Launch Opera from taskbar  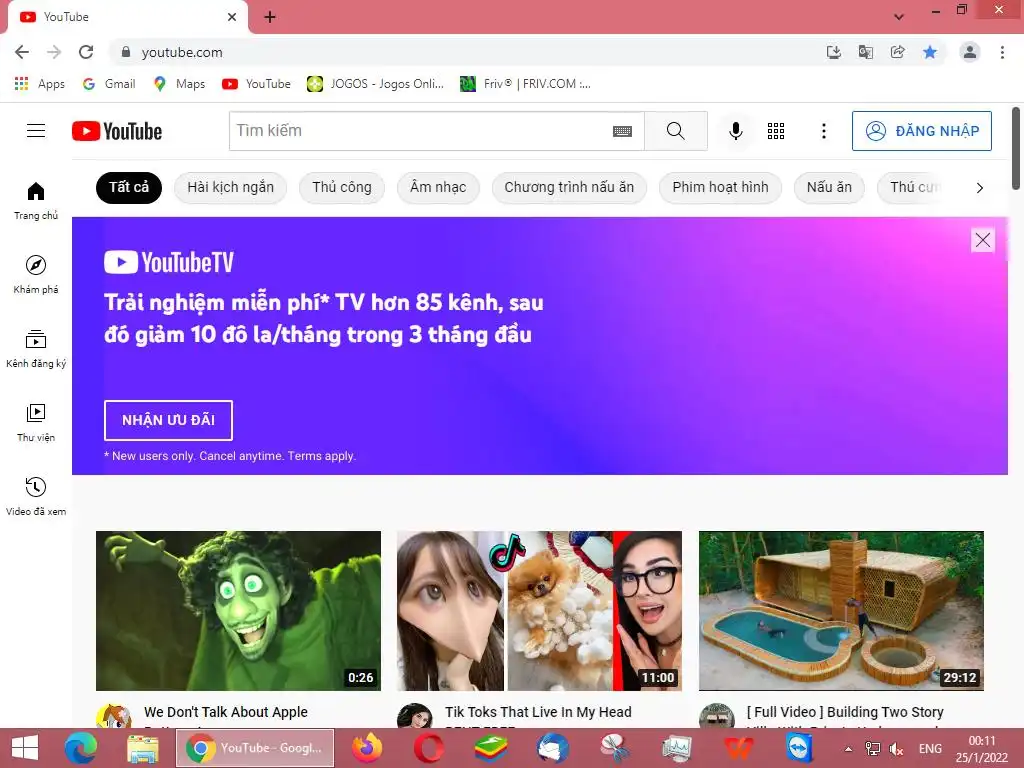pyautogui.click(x=428, y=748)
